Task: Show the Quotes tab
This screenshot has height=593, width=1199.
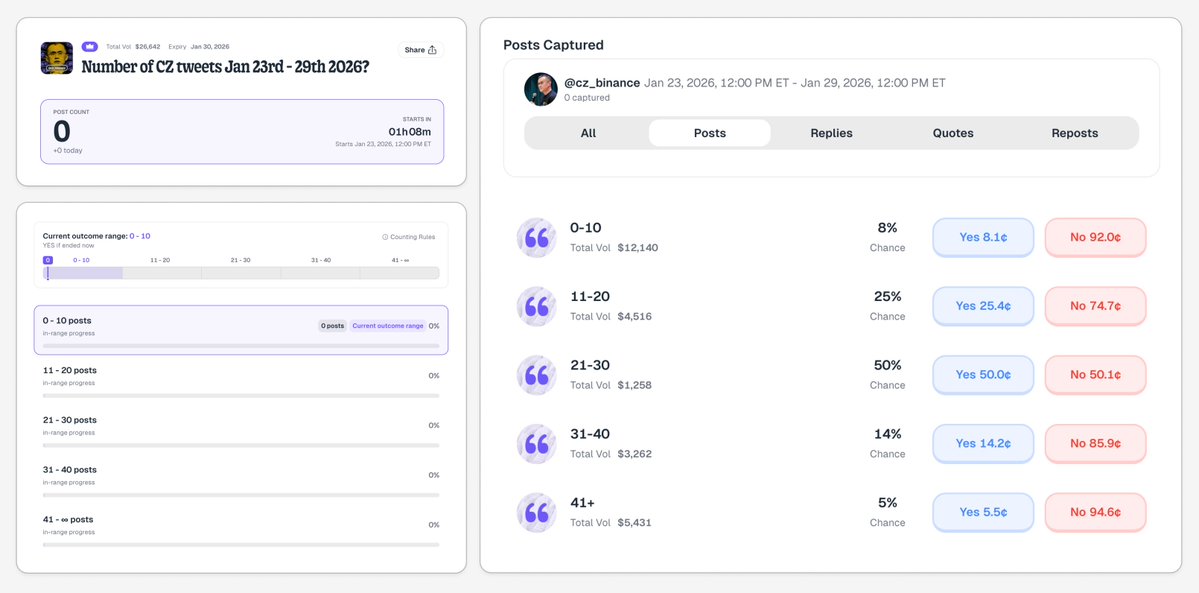Action: [x=953, y=133]
